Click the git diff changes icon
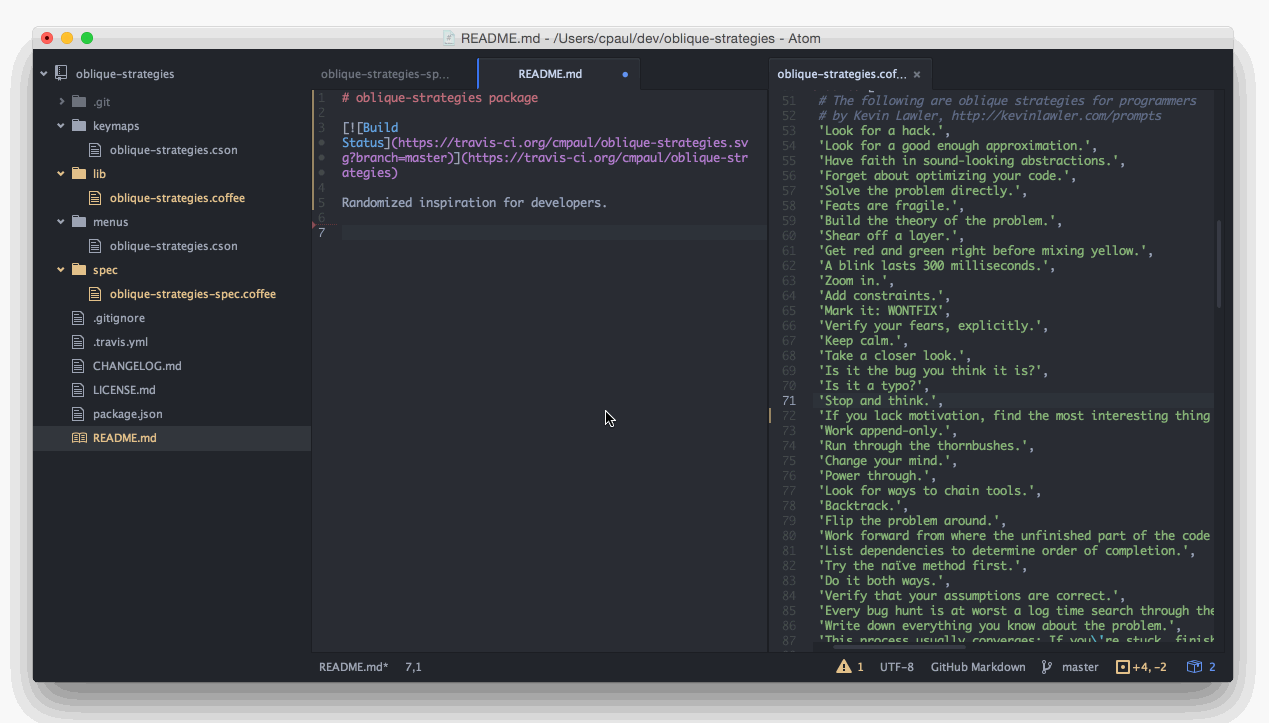Screen dimensions: 1269x723 point(1122,667)
